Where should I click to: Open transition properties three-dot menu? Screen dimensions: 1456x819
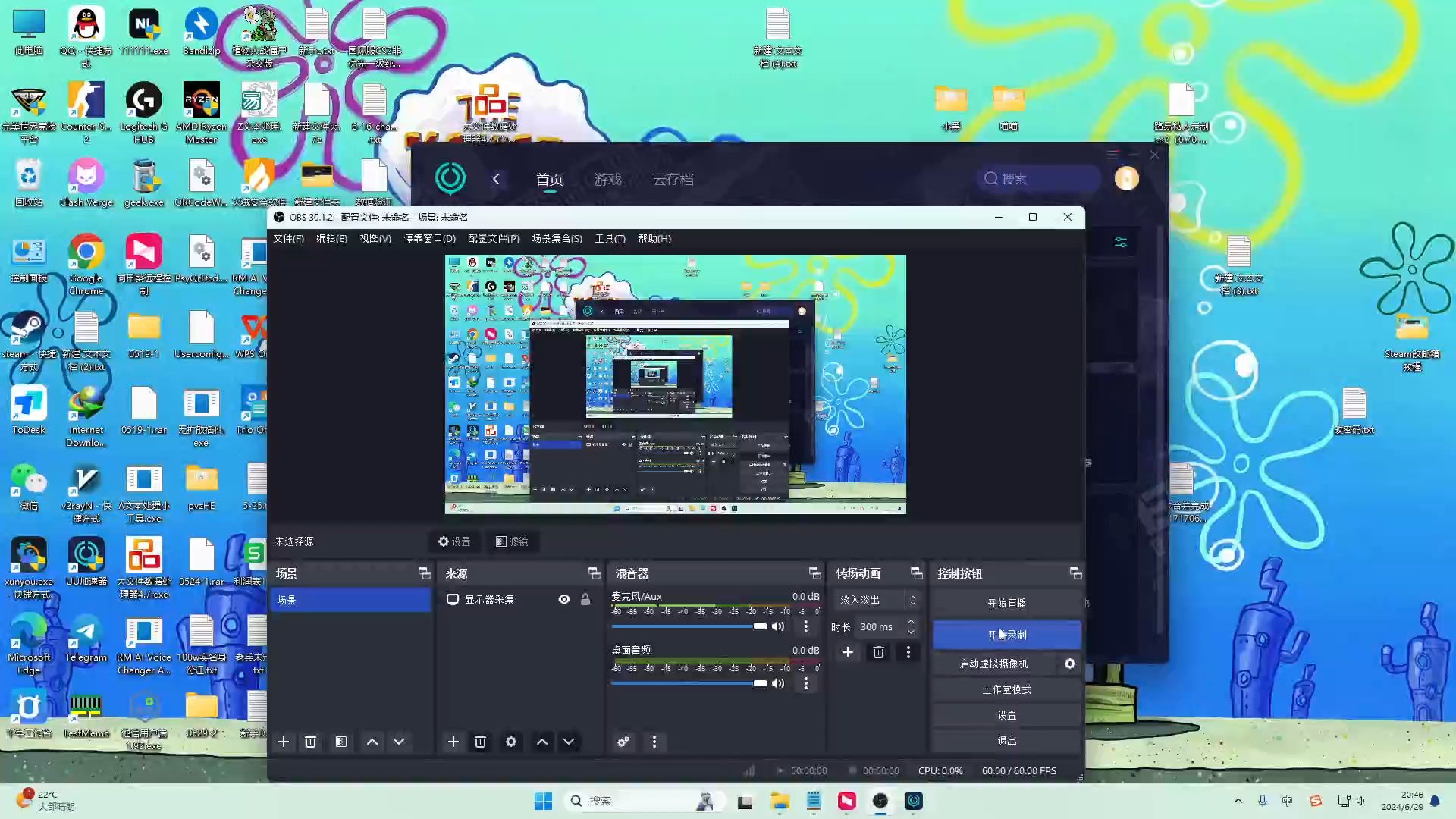click(908, 652)
